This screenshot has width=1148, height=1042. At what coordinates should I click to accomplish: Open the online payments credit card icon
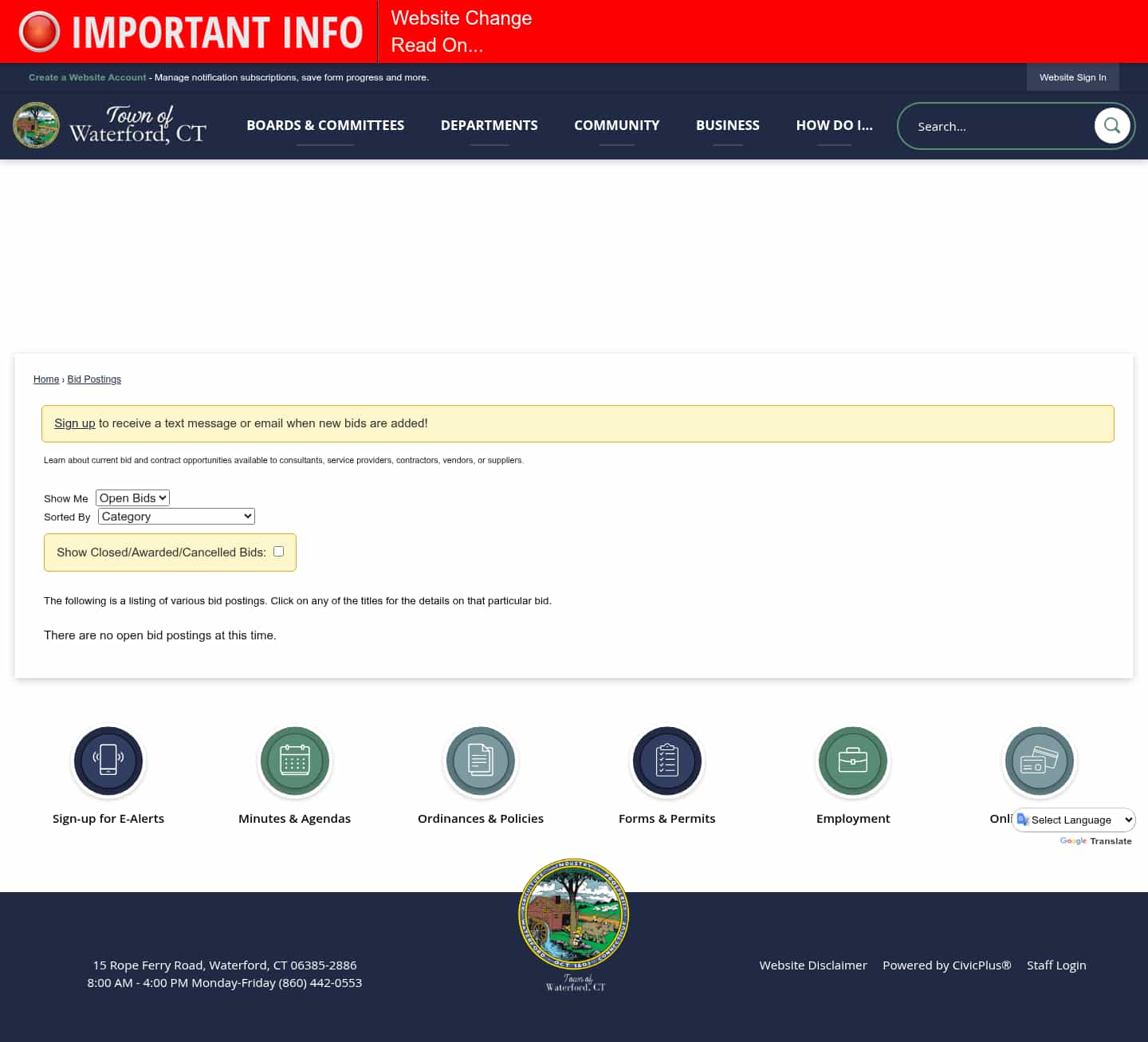pyautogui.click(x=1040, y=761)
